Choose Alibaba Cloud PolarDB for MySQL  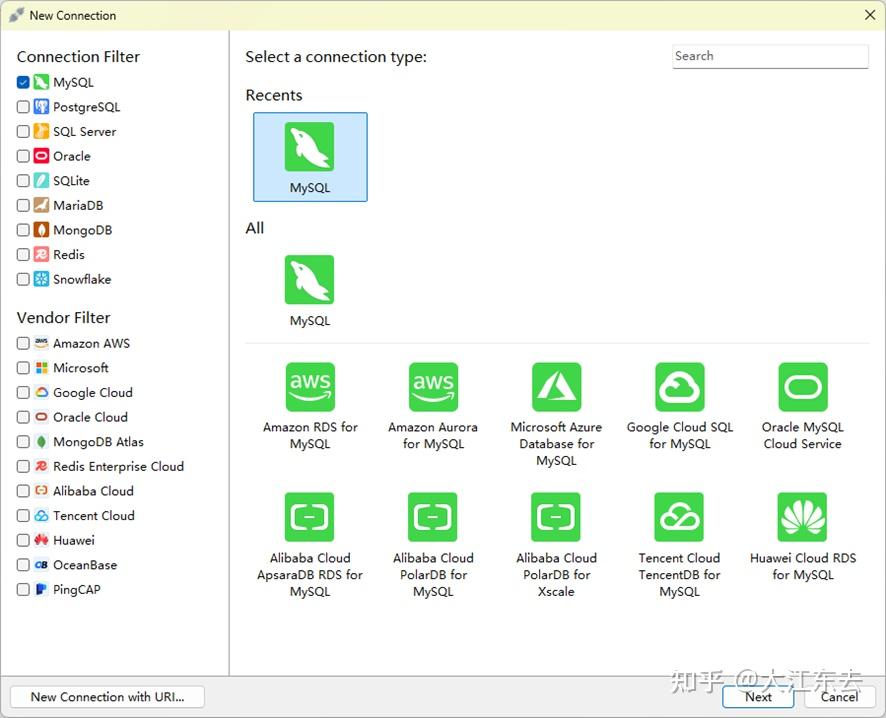(433, 517)
